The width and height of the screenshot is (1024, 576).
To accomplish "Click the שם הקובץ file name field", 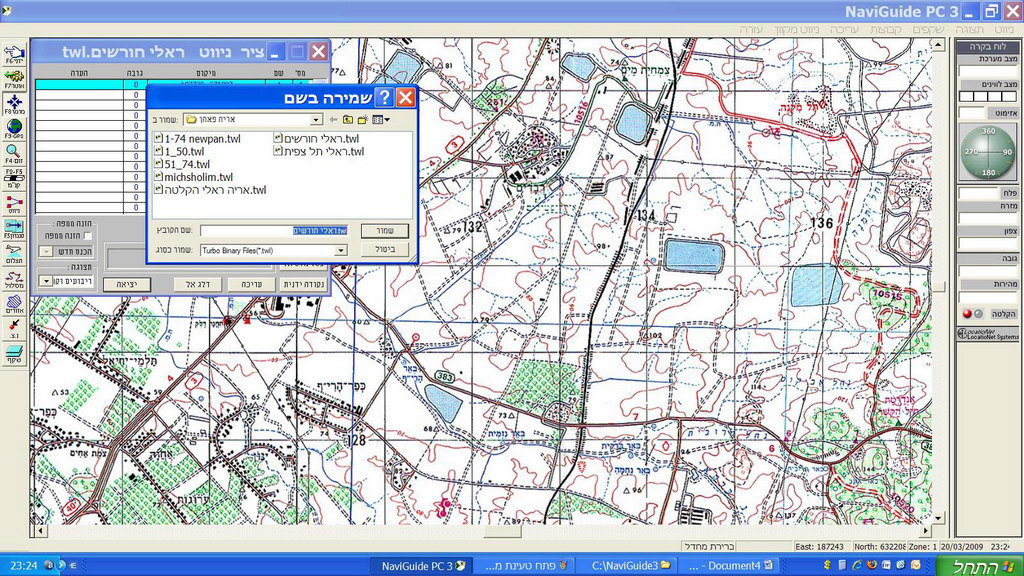I will coord(274,231).
